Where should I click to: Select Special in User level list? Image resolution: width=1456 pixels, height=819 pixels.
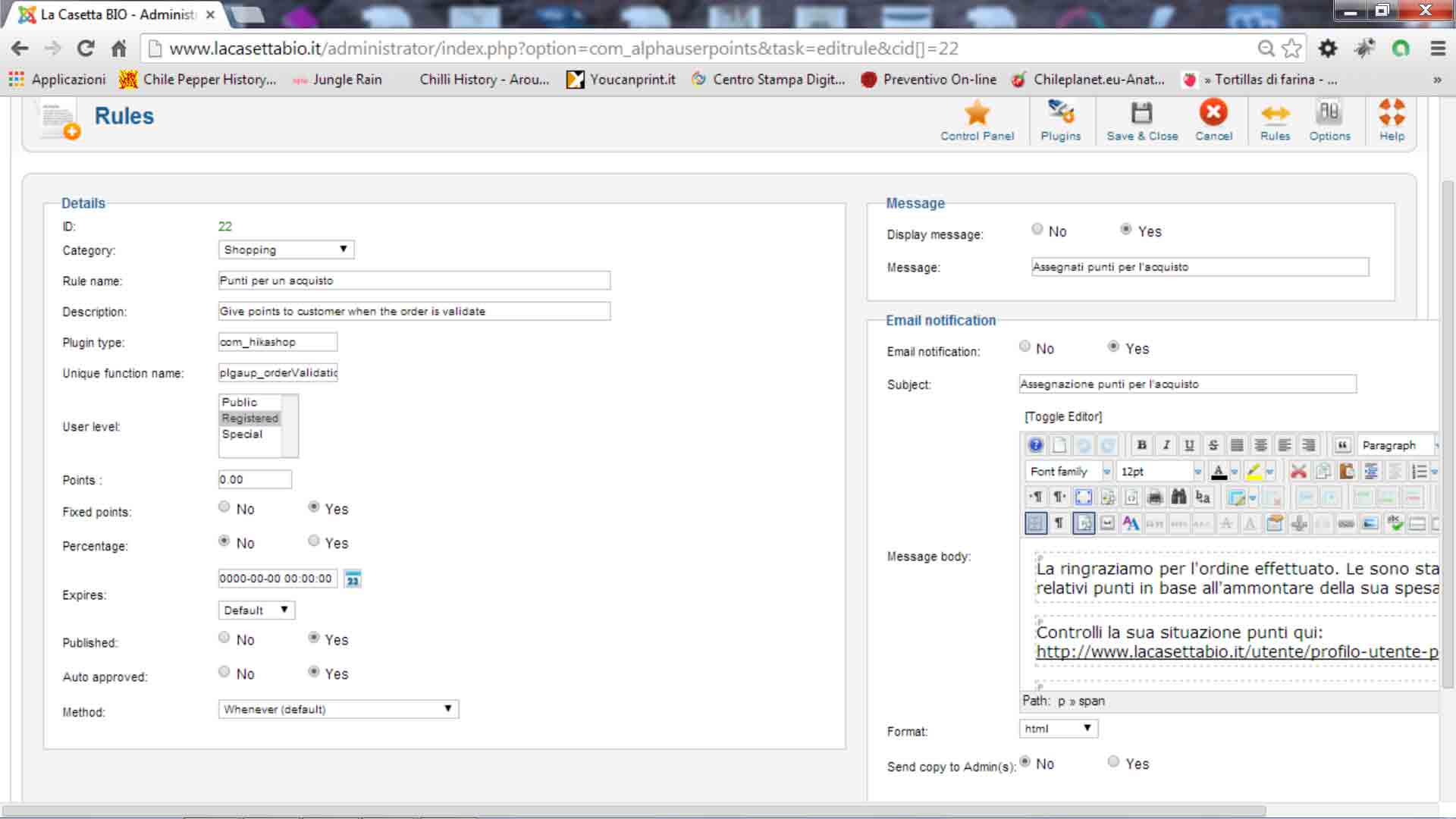point(242,435)
